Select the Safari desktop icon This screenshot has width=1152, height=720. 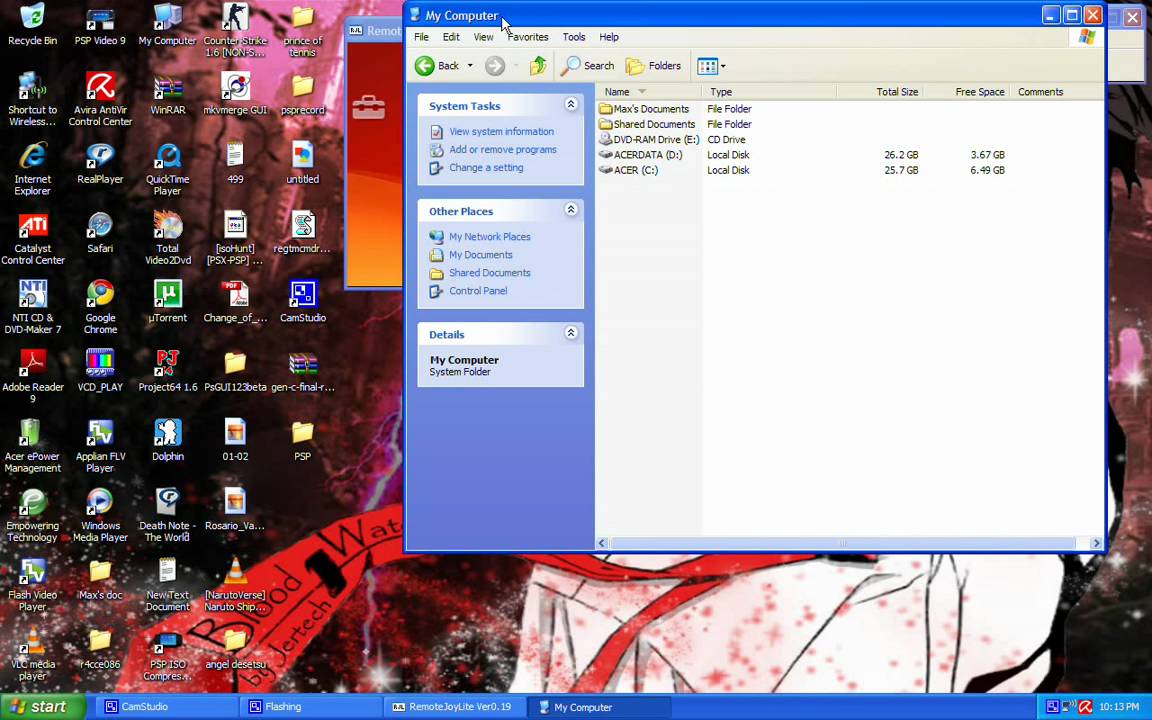tap(100, 234)
